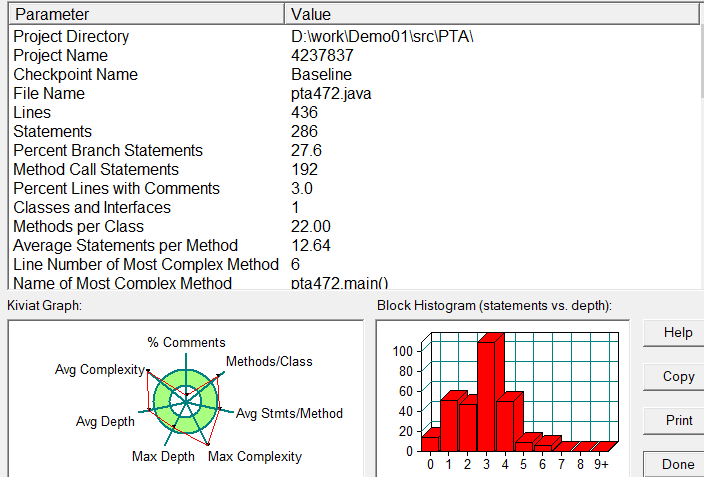Click the Block Histogram title label
This screenshot has height=477, width=704.
click(x=494, y=306)
